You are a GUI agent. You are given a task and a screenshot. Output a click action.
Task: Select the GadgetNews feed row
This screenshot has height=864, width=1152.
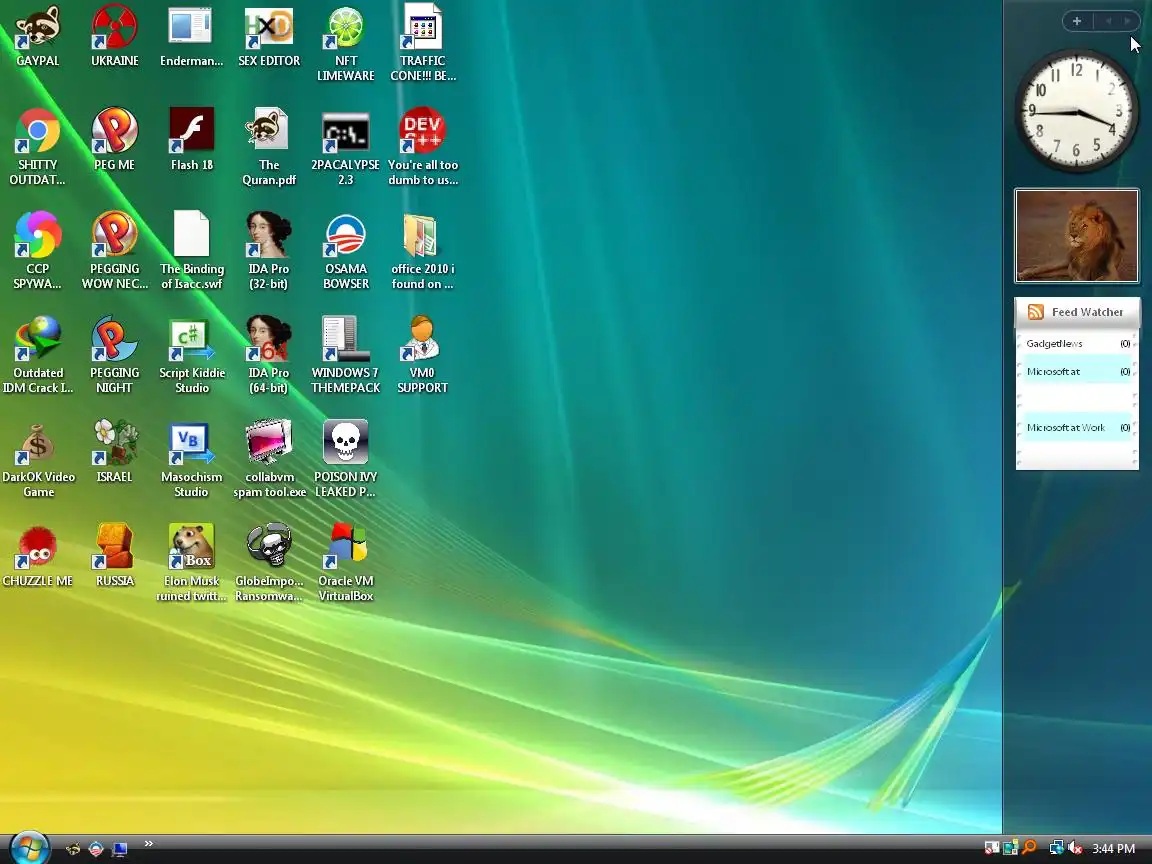pyautogui.click(x=1077, y=343)
